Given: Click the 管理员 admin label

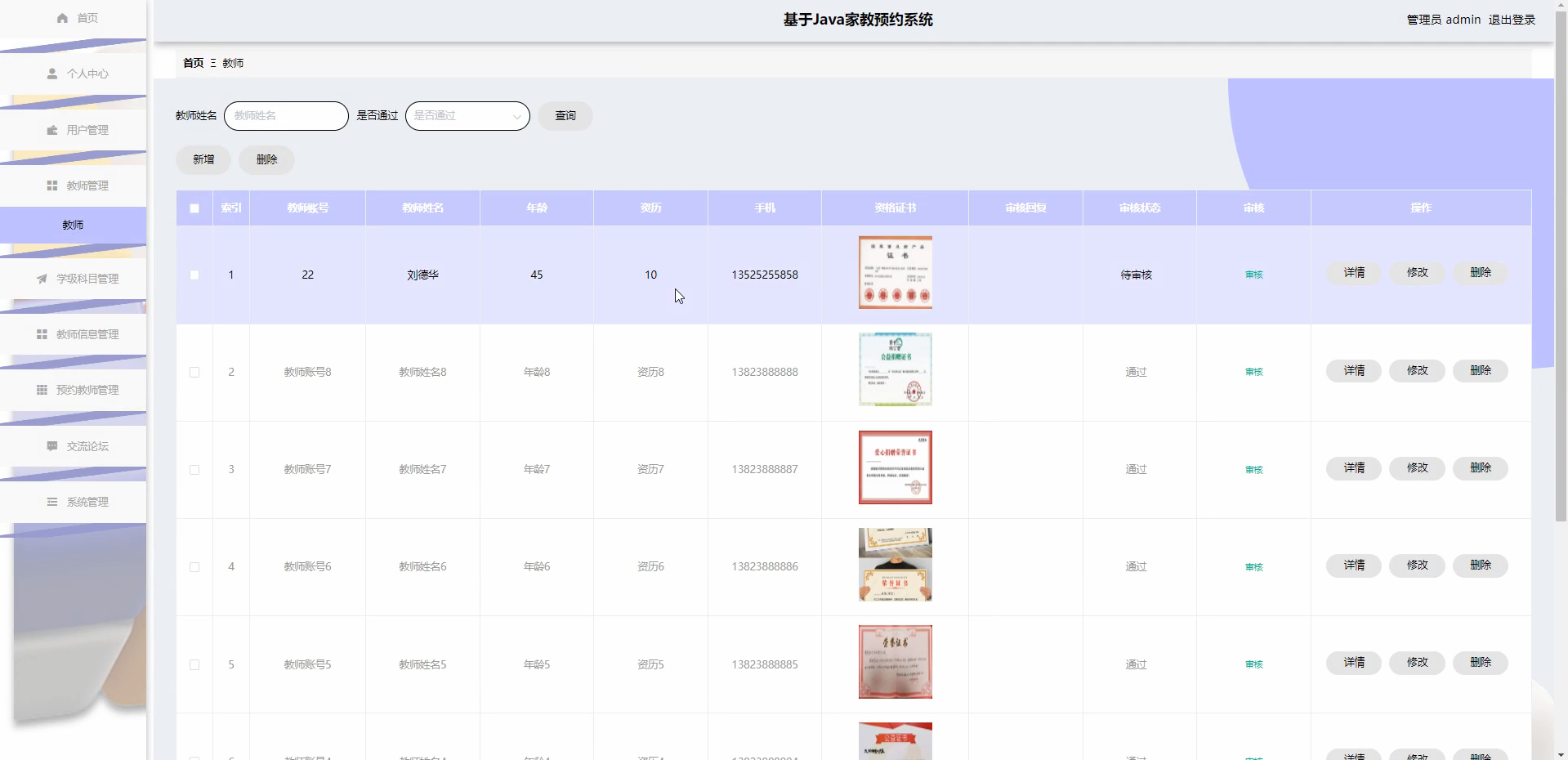Looking at the screenshot, I should [x=1443, y=20].
